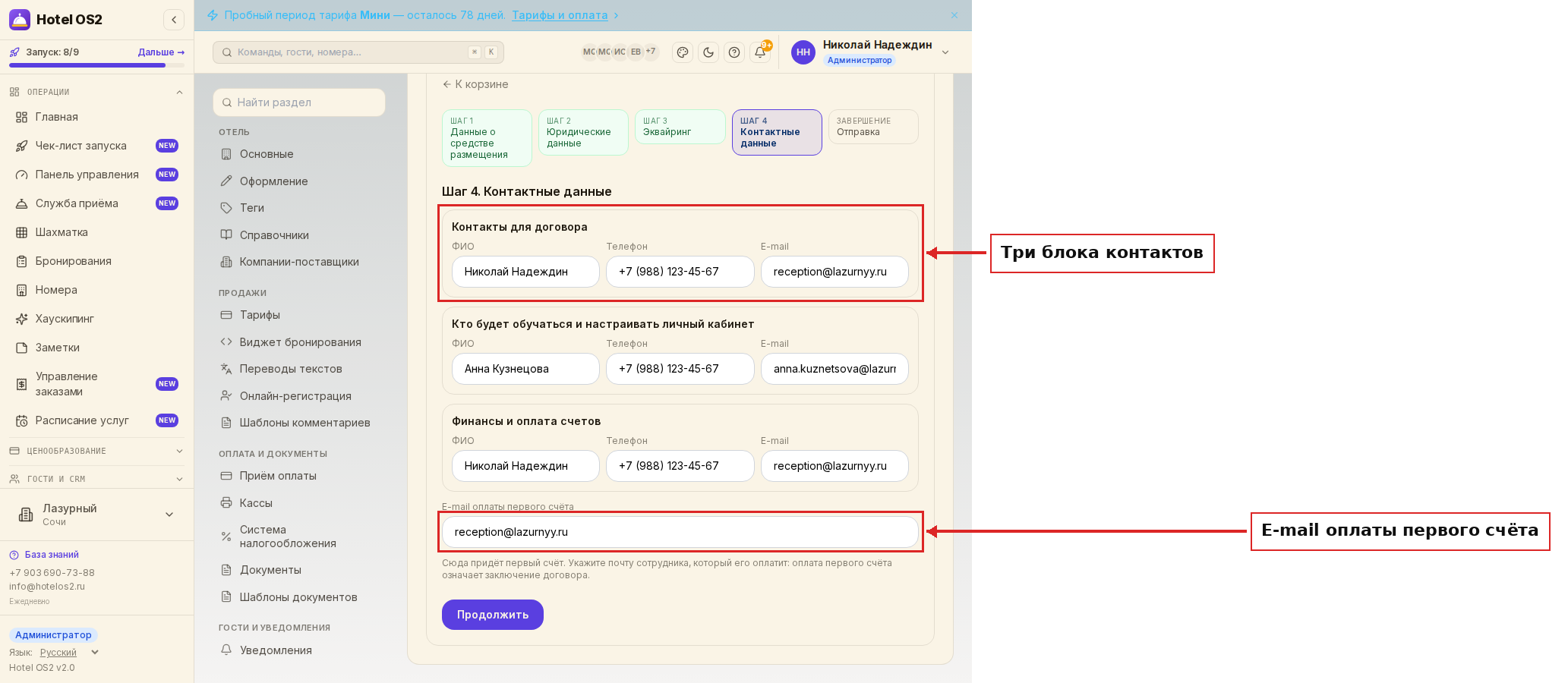Open Шахматка grid view
Image resolution: width=1568 pixels, height=683 pixels.
point(96,232)
